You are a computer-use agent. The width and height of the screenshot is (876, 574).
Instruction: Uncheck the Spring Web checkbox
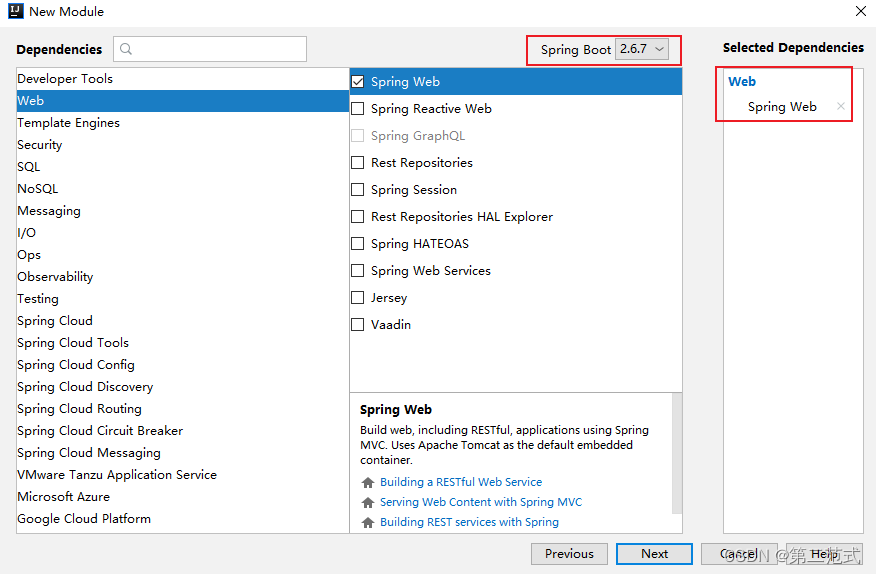[358, 82]
